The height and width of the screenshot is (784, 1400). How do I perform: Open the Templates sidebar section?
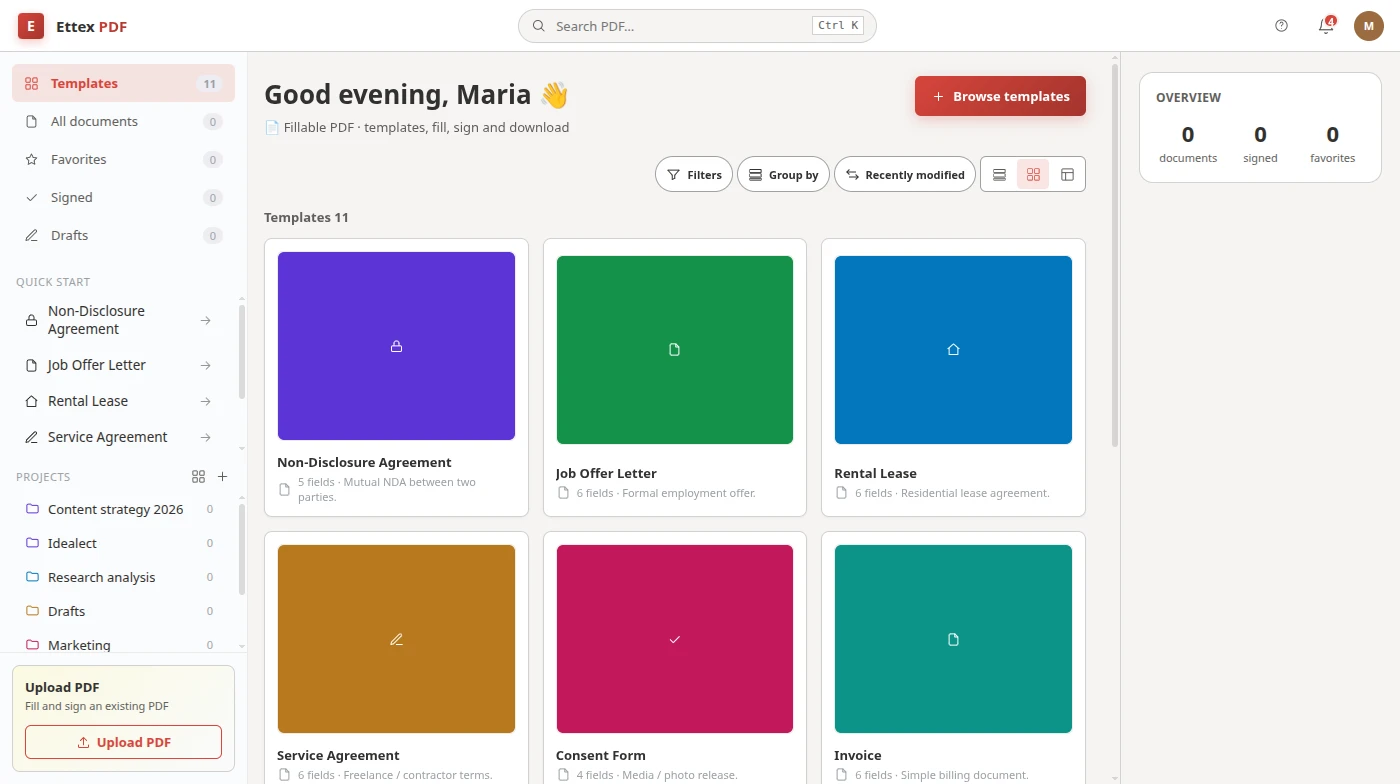[x=123, y=83]
